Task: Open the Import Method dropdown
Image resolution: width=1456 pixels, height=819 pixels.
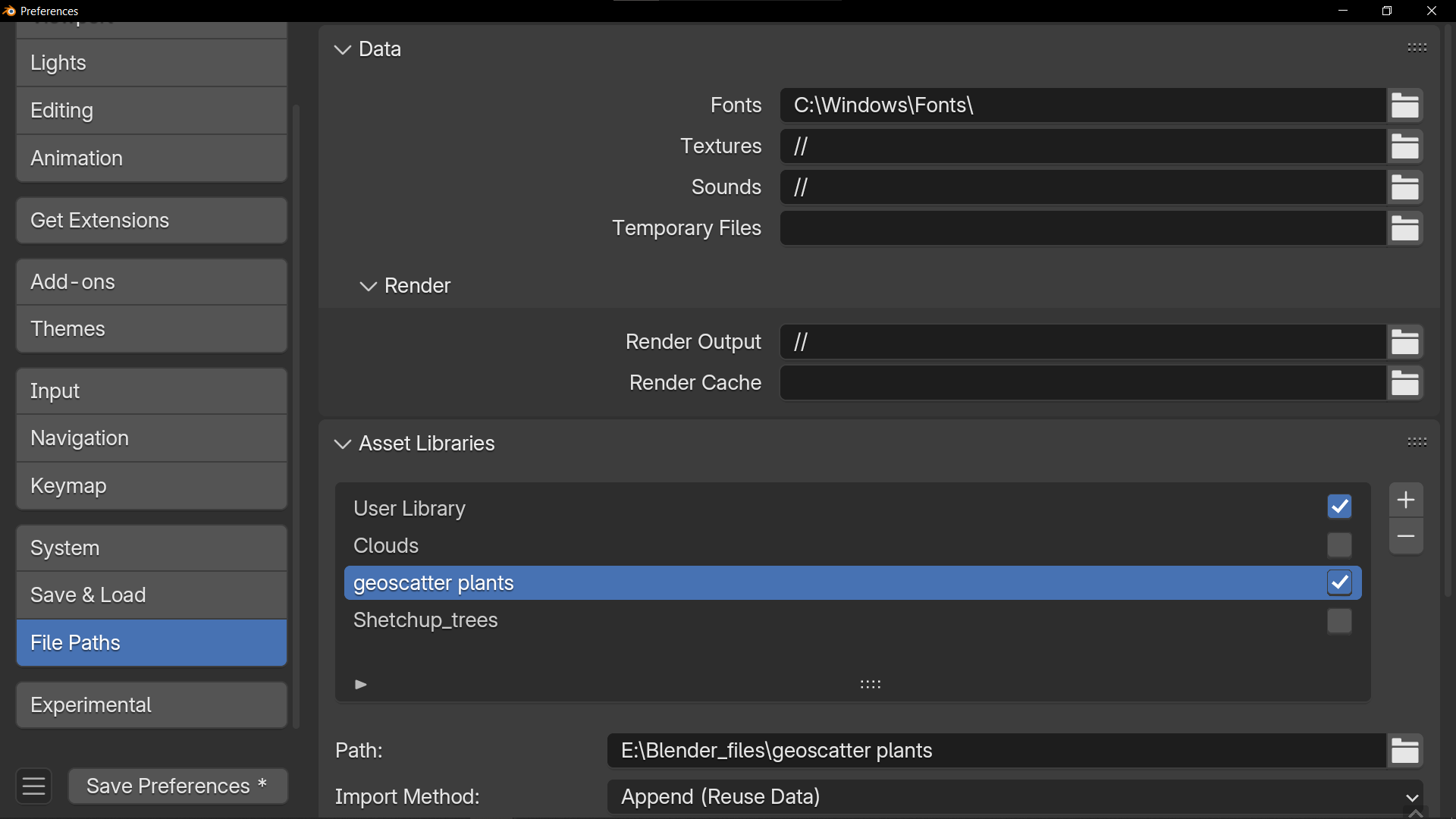Action: 1015,797
